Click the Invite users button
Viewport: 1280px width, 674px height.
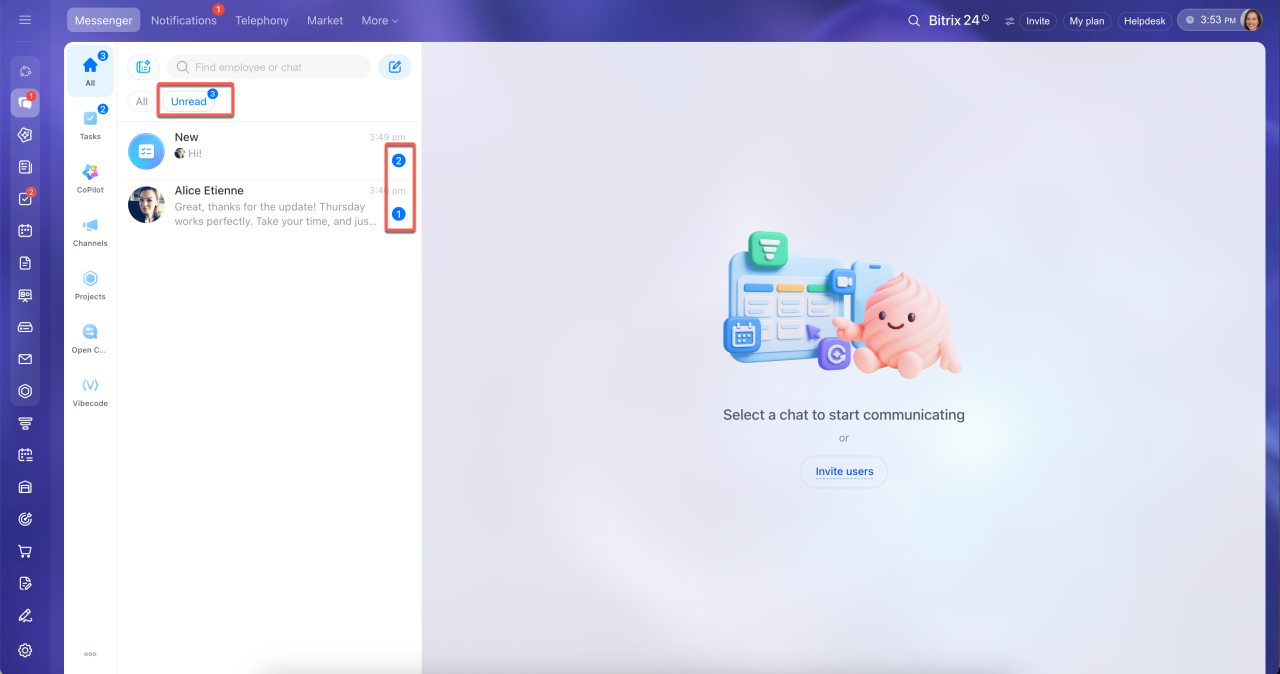point(844,472)
